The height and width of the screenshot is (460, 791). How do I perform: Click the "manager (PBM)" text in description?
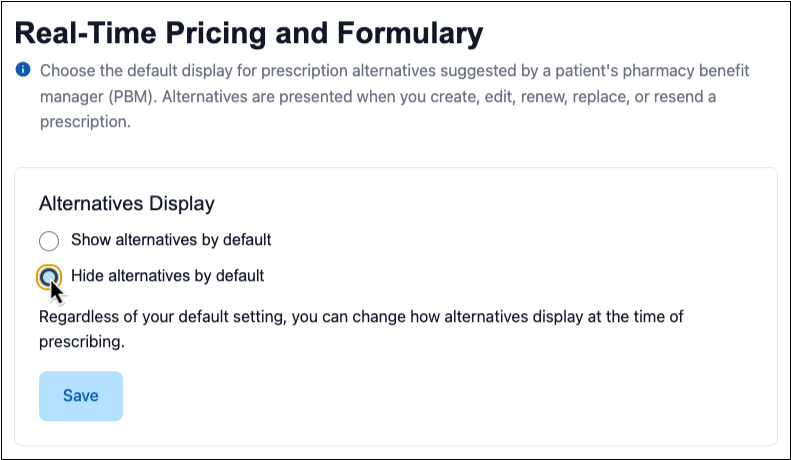[96, 96]
